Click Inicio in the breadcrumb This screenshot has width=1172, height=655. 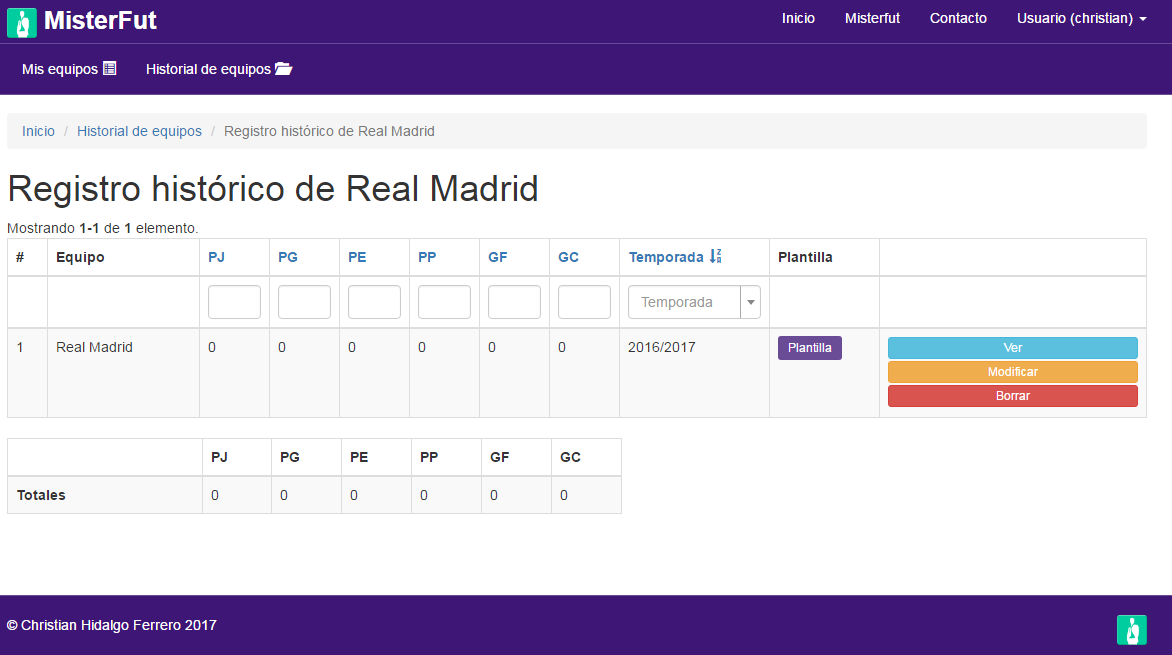[38, 131]
